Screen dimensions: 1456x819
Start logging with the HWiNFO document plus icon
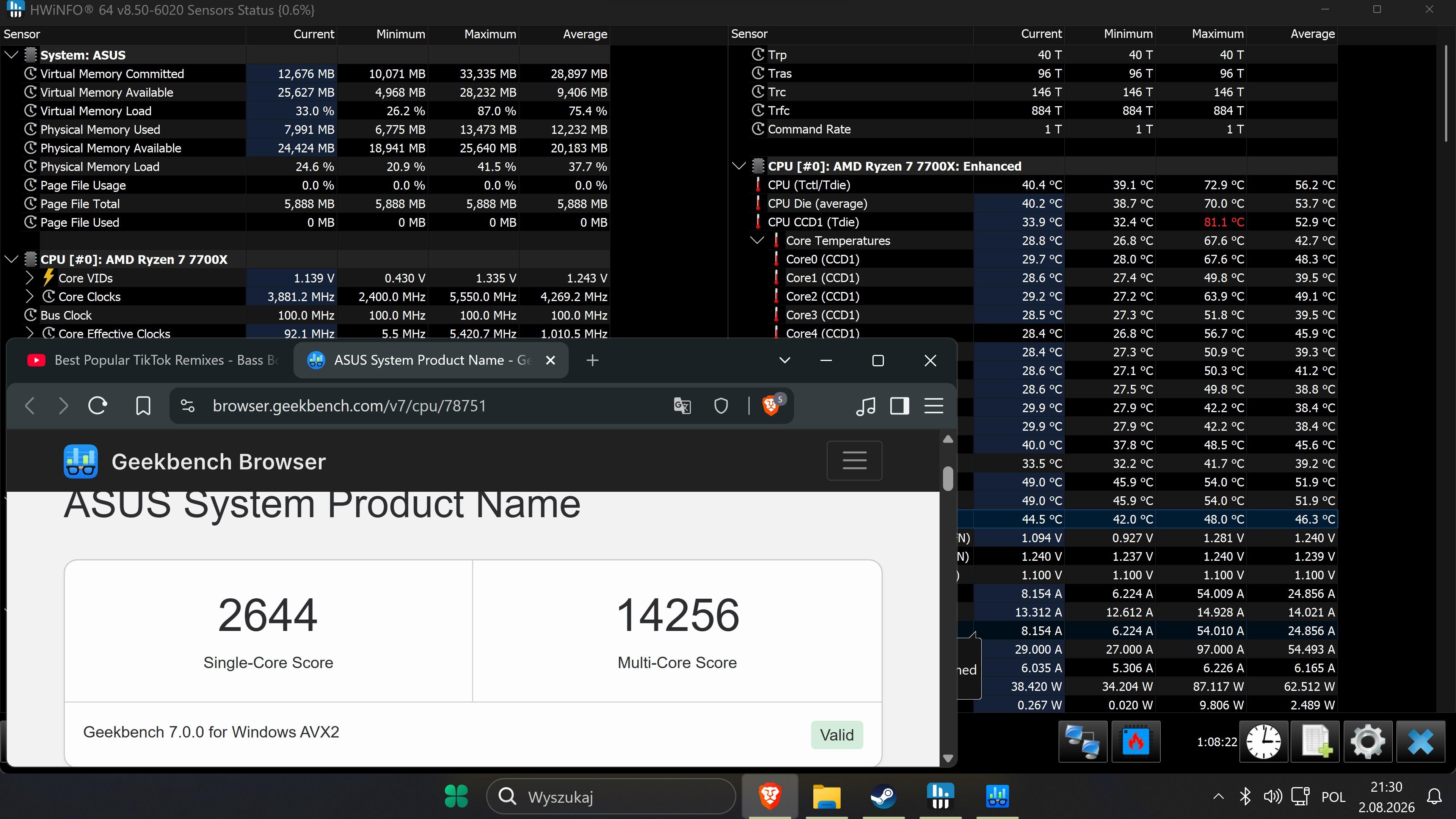point(1315,742)
